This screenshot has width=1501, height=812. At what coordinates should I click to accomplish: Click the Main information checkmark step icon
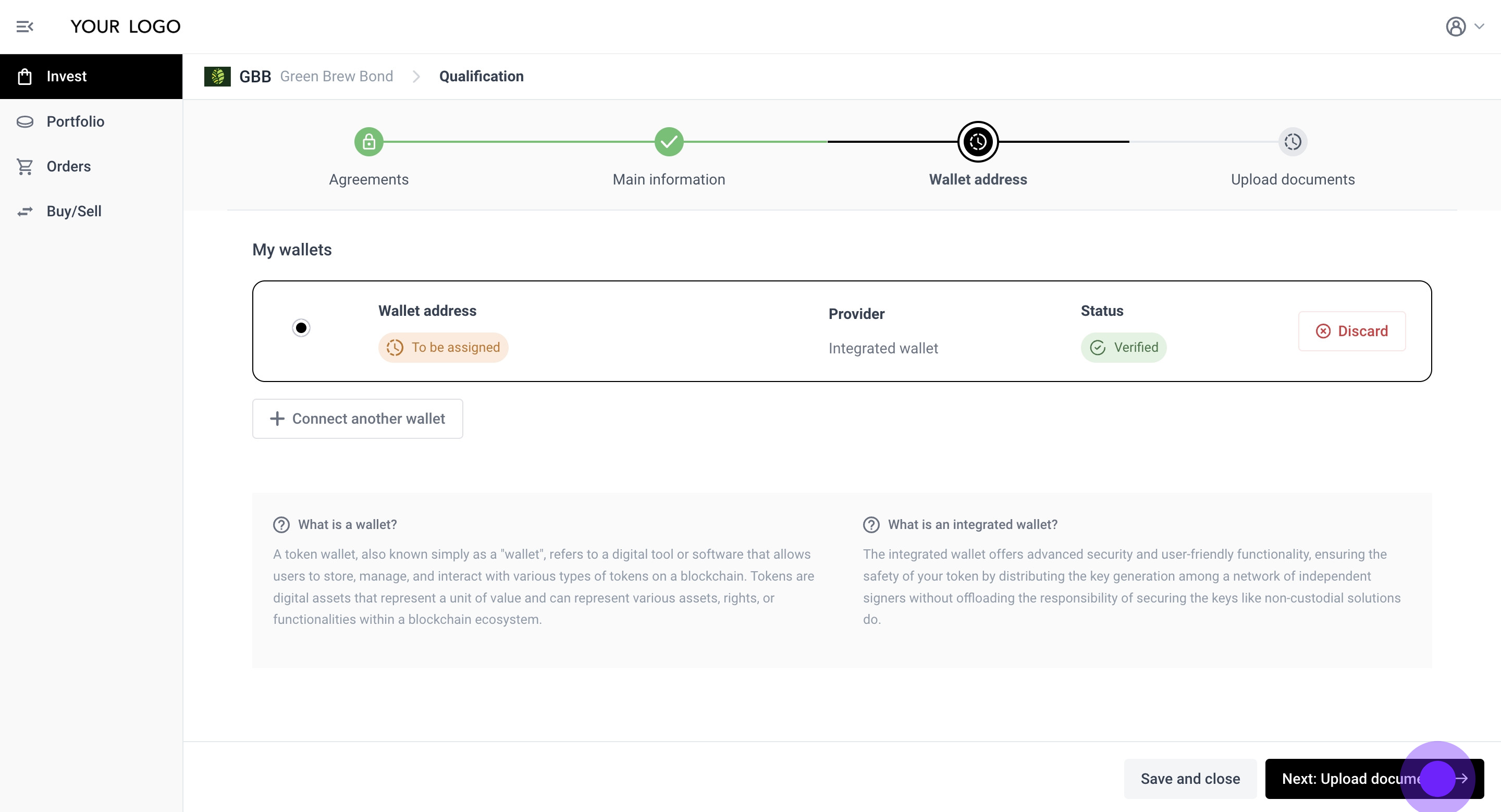[668, 142]
